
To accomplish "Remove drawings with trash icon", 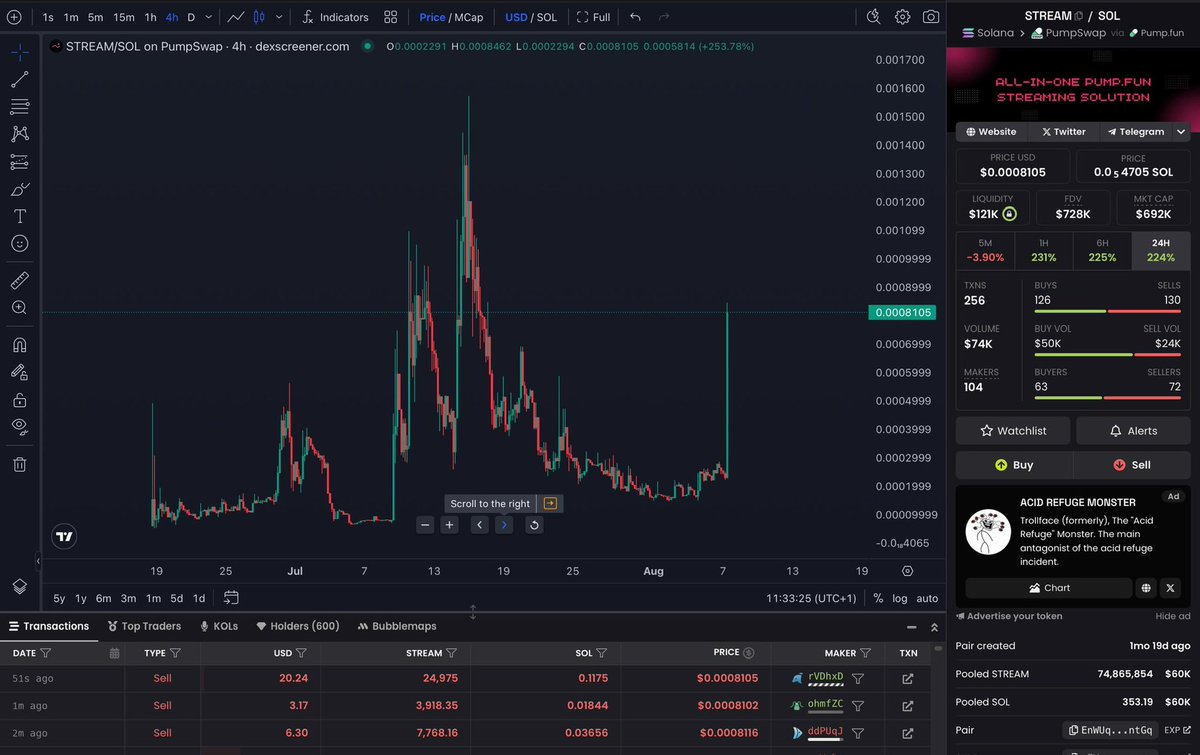I will (x=20, y=464).
